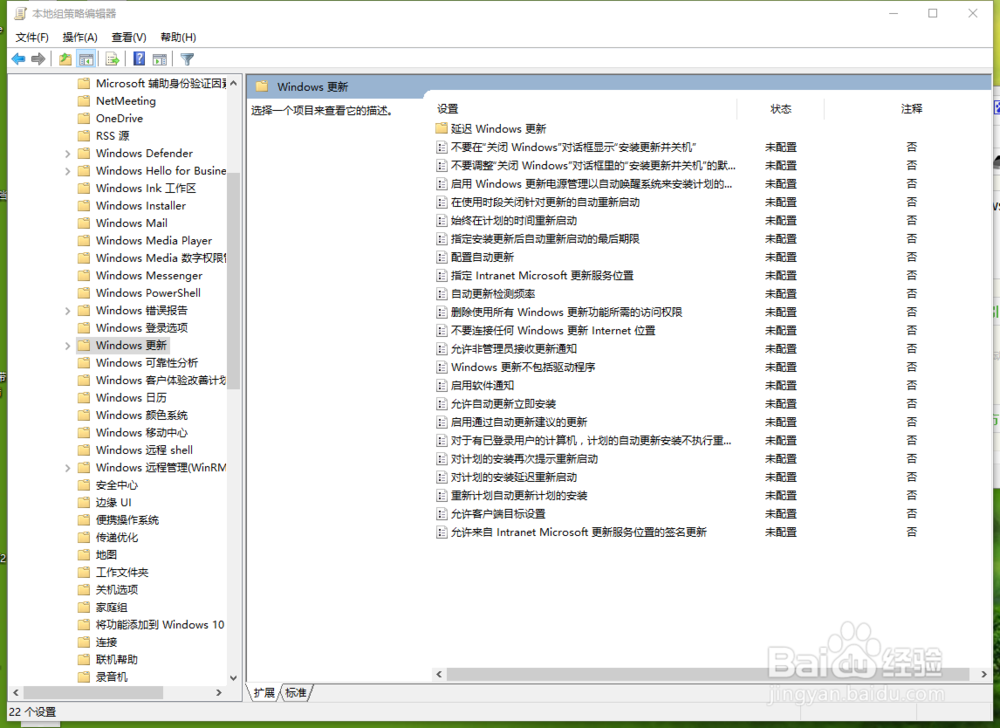Open the Help toolbar icon
The height and width of the screenshot is (728, 1000).
pos(139,59)
